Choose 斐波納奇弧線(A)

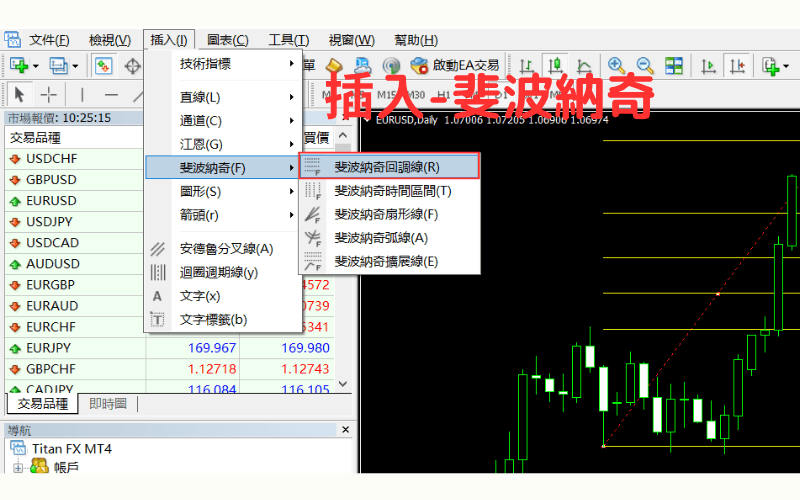coord(389,238)
